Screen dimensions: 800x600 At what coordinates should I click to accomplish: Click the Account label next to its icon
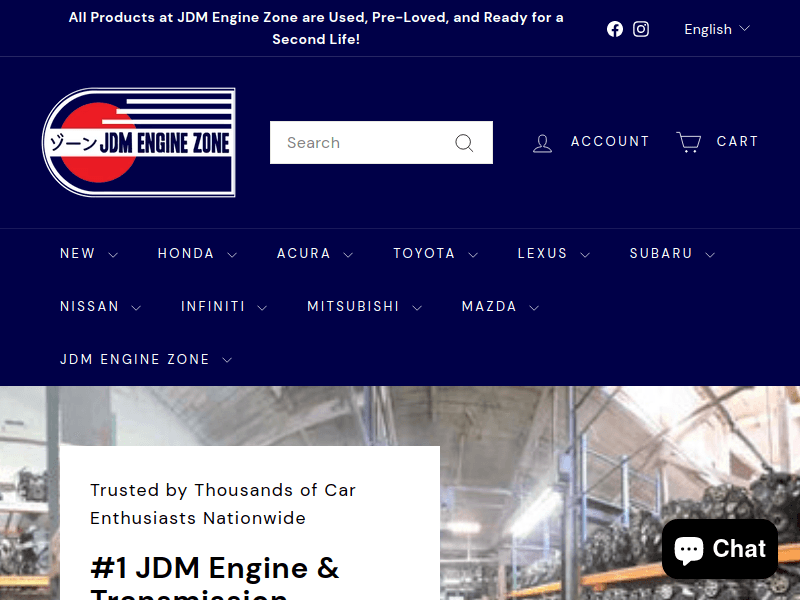click(610, 141)
